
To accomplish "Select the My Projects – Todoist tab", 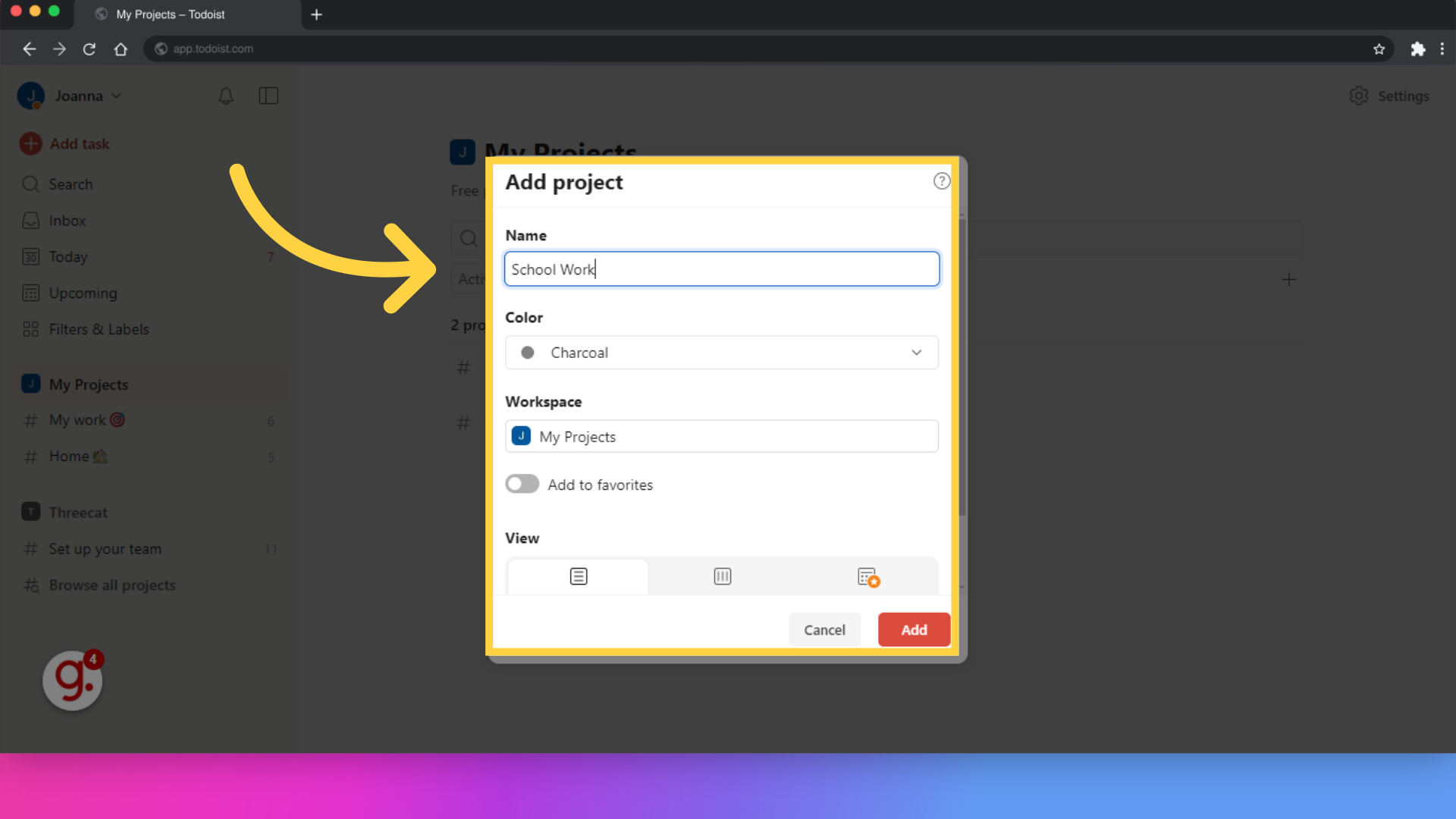I will [188, 14].
